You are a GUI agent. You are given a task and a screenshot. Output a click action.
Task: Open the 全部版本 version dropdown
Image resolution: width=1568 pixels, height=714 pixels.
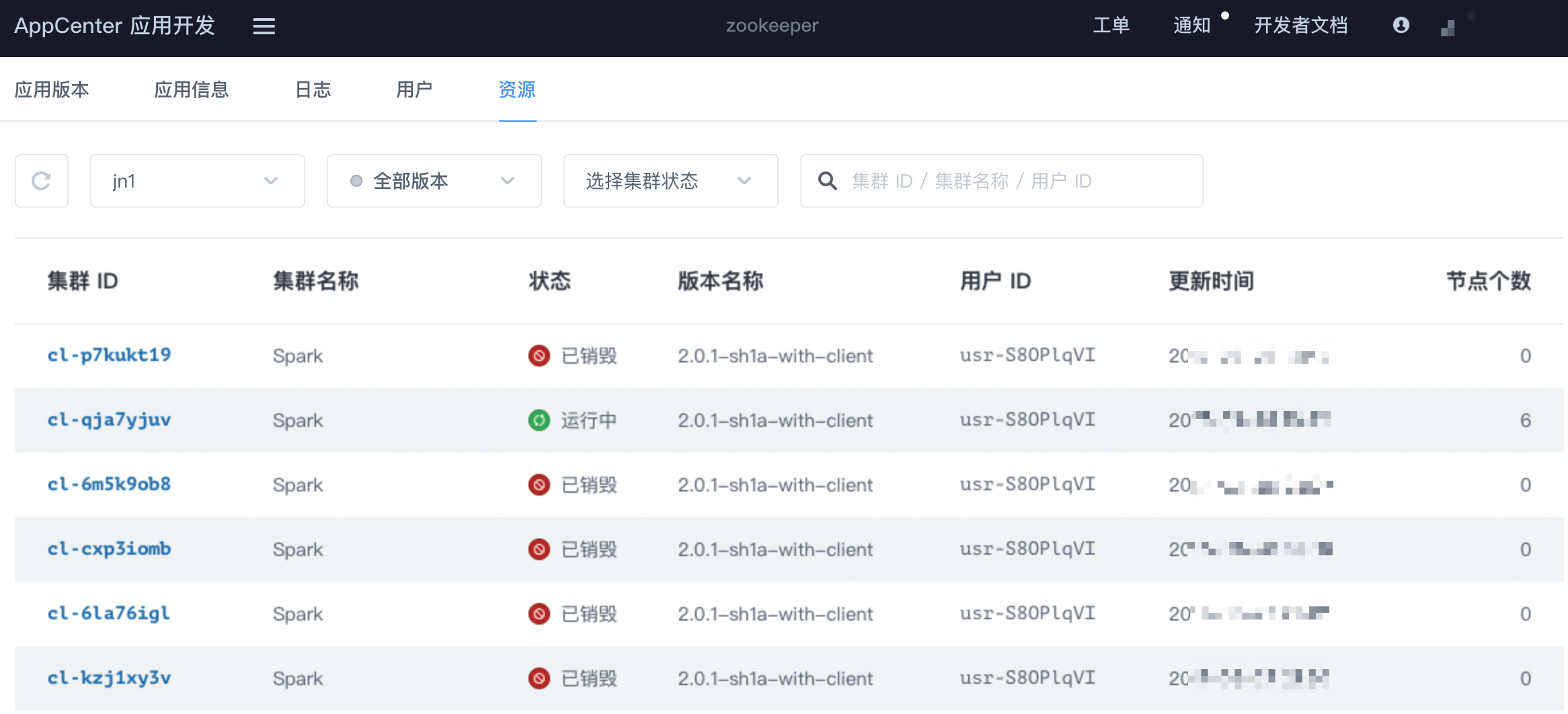434,181
